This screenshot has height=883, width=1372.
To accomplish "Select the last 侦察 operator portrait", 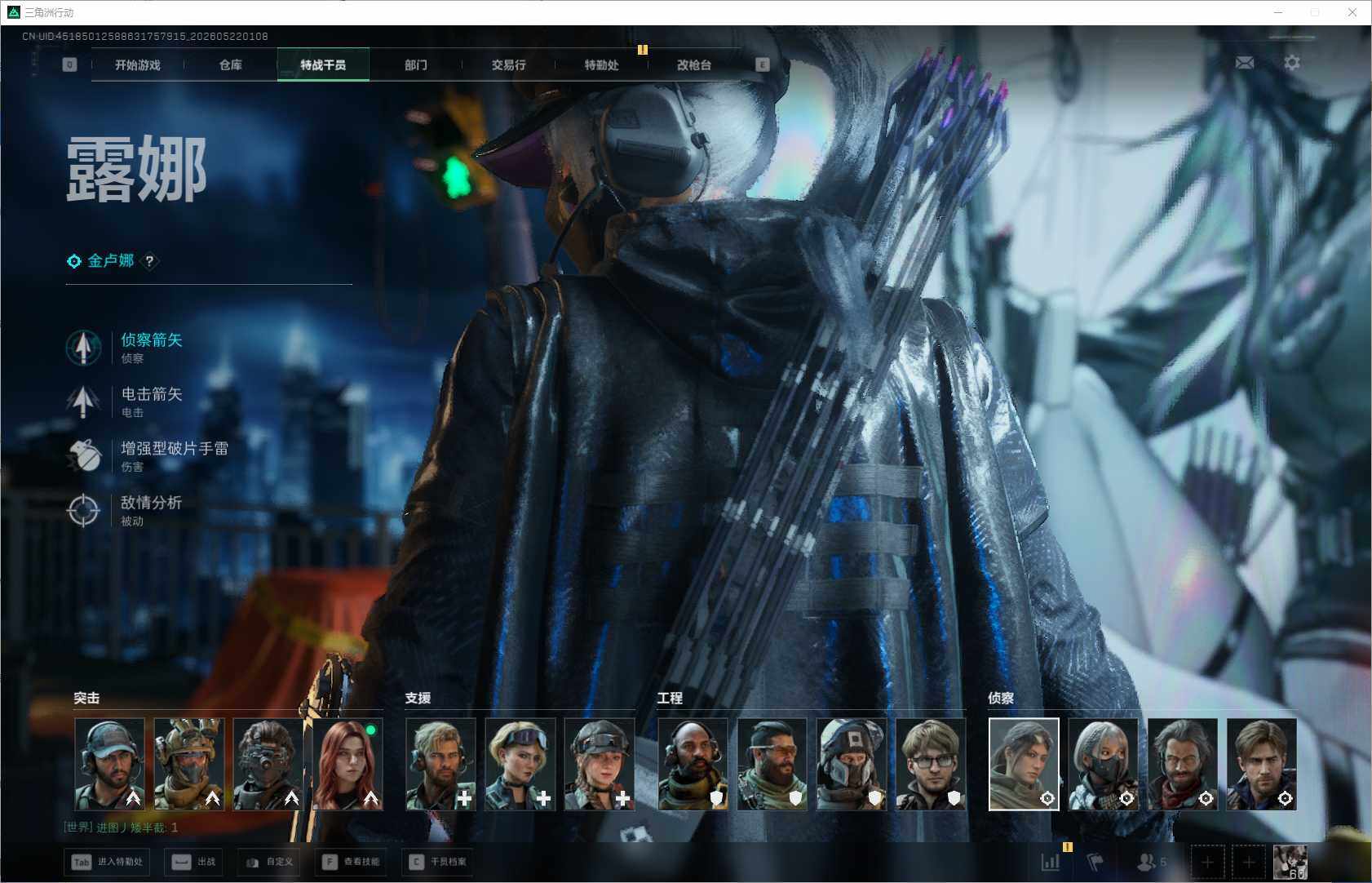I will pos(1262,764).
